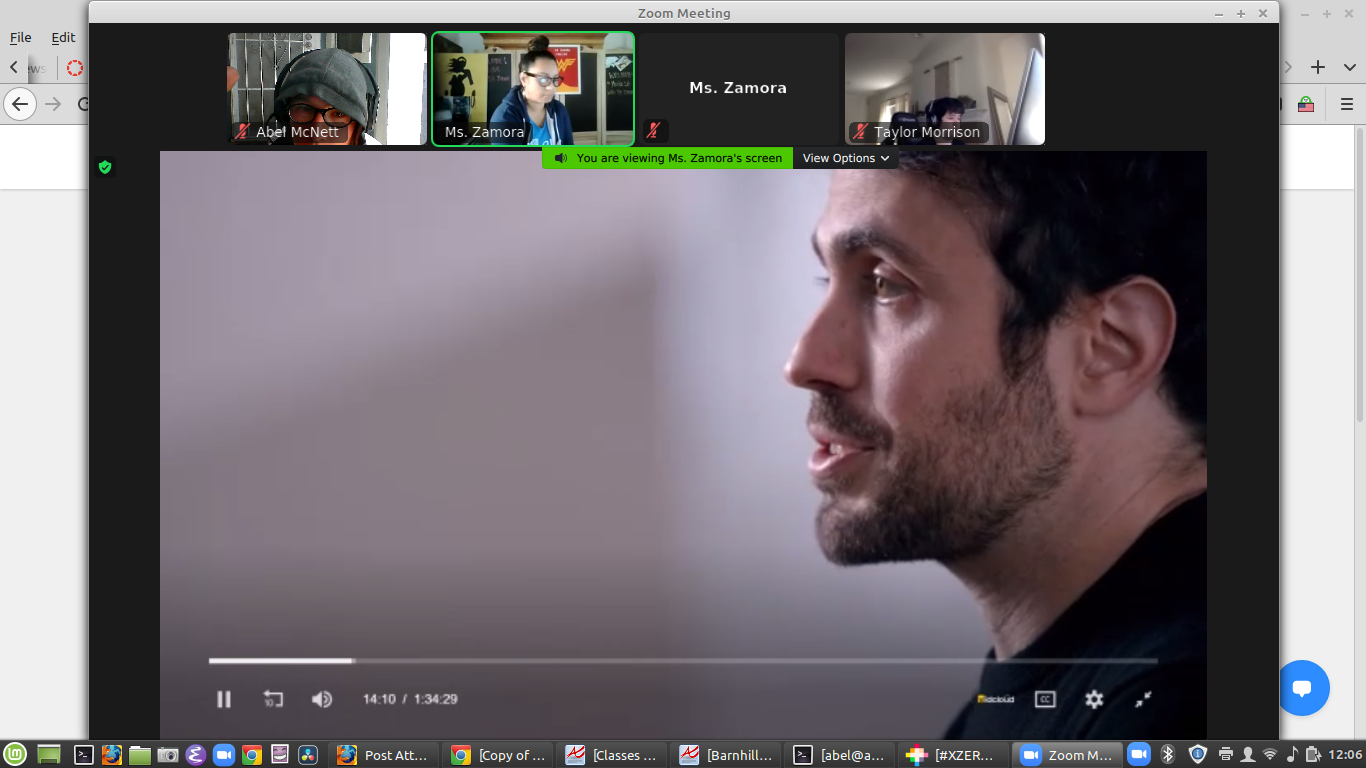Viewport: 1366px width, 768px height.
Task: Pause the shared video playback
Action: coord(224,699)
